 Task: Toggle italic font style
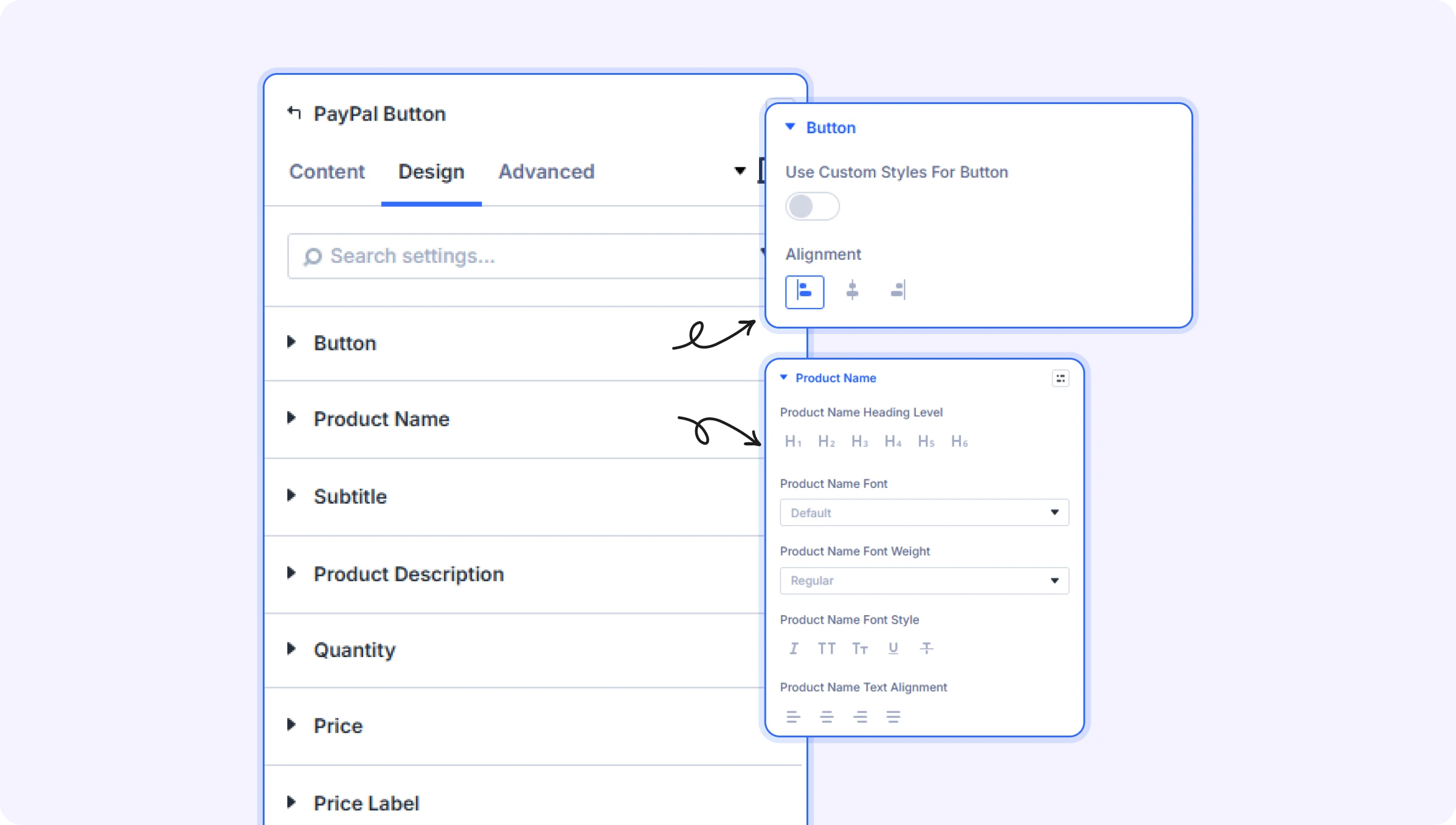tap(794, 649)
